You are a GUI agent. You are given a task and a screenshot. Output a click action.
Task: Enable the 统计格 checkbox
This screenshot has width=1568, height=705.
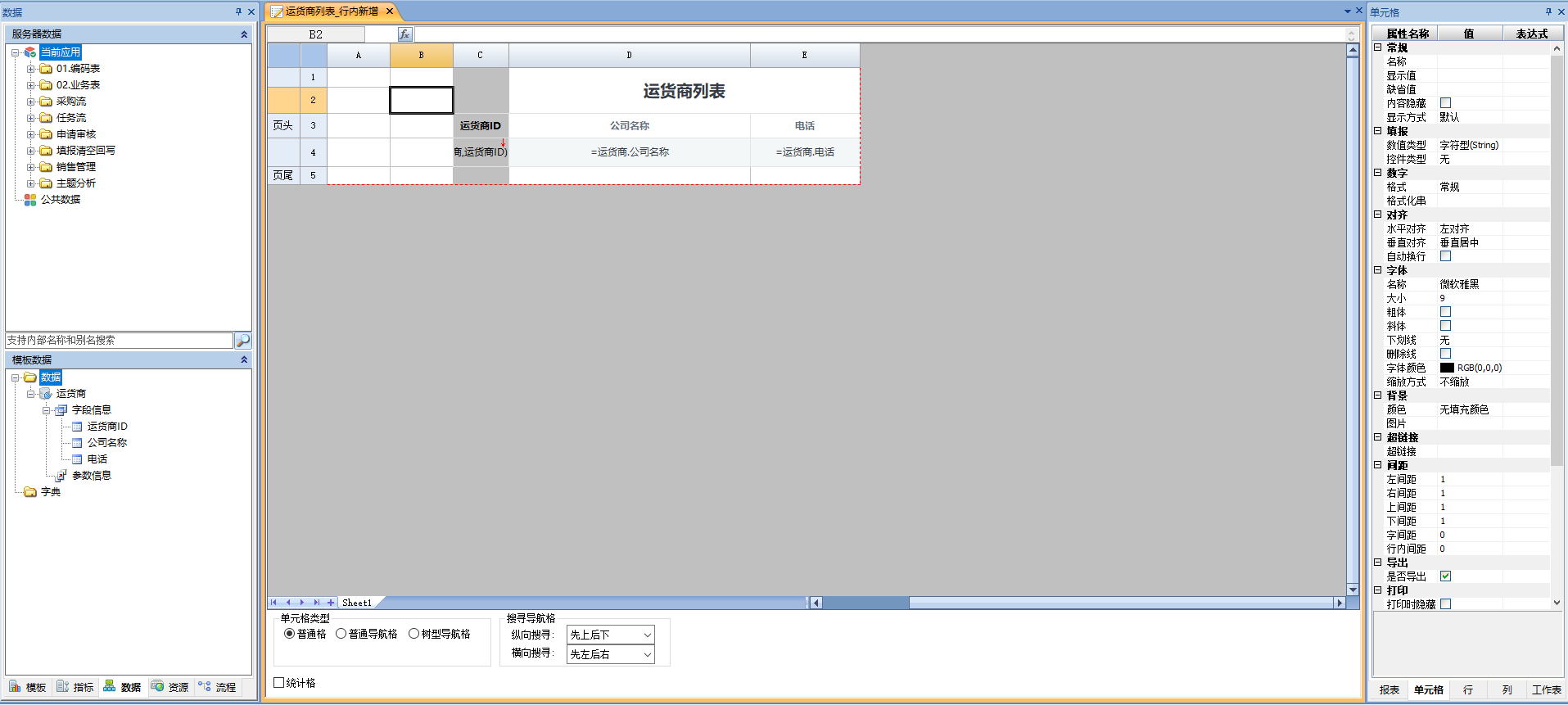pyautogui.click(x=279, y=683)
